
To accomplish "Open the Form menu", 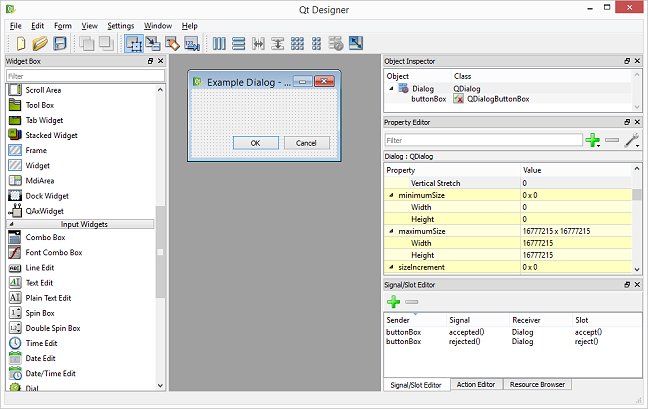I will [63, 26].
